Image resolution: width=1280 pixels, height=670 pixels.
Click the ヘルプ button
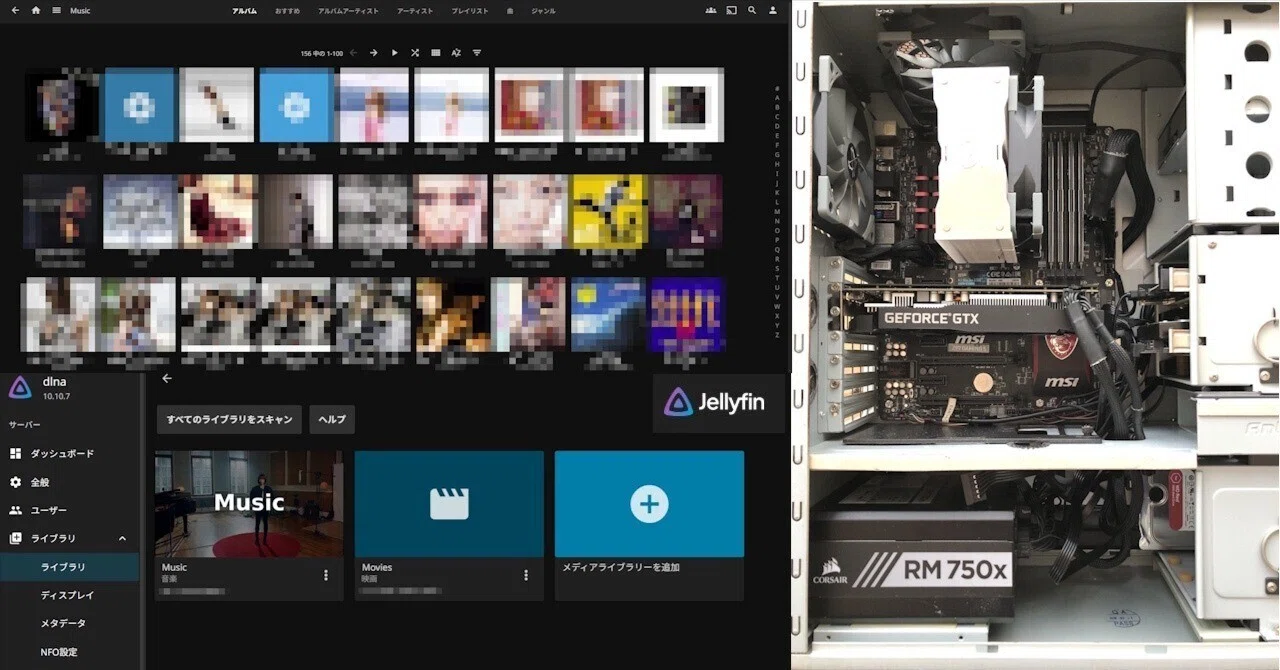point(332,419)
